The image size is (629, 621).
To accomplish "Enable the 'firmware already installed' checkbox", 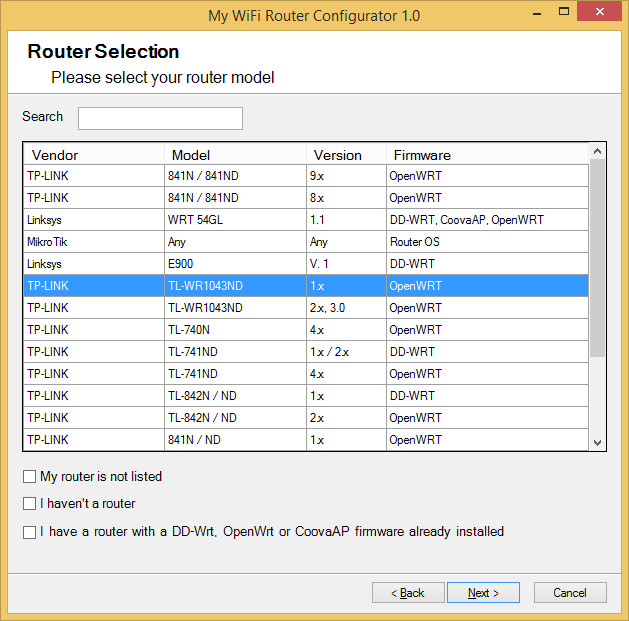I will [x=29, y=532].
